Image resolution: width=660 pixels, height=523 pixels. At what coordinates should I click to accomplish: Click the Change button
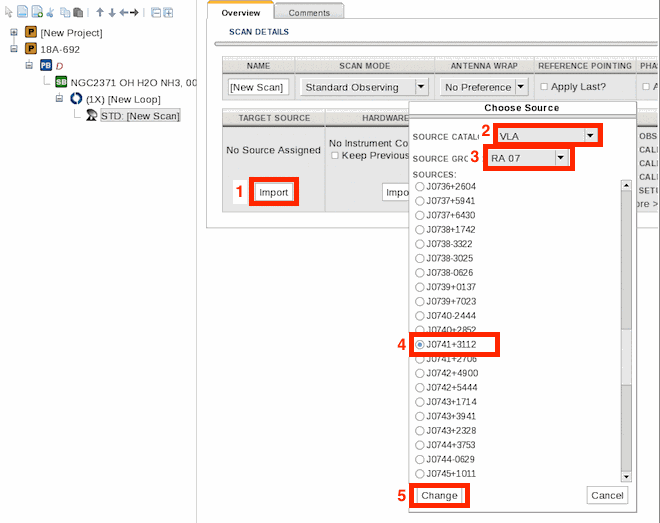tap(439, 495)
